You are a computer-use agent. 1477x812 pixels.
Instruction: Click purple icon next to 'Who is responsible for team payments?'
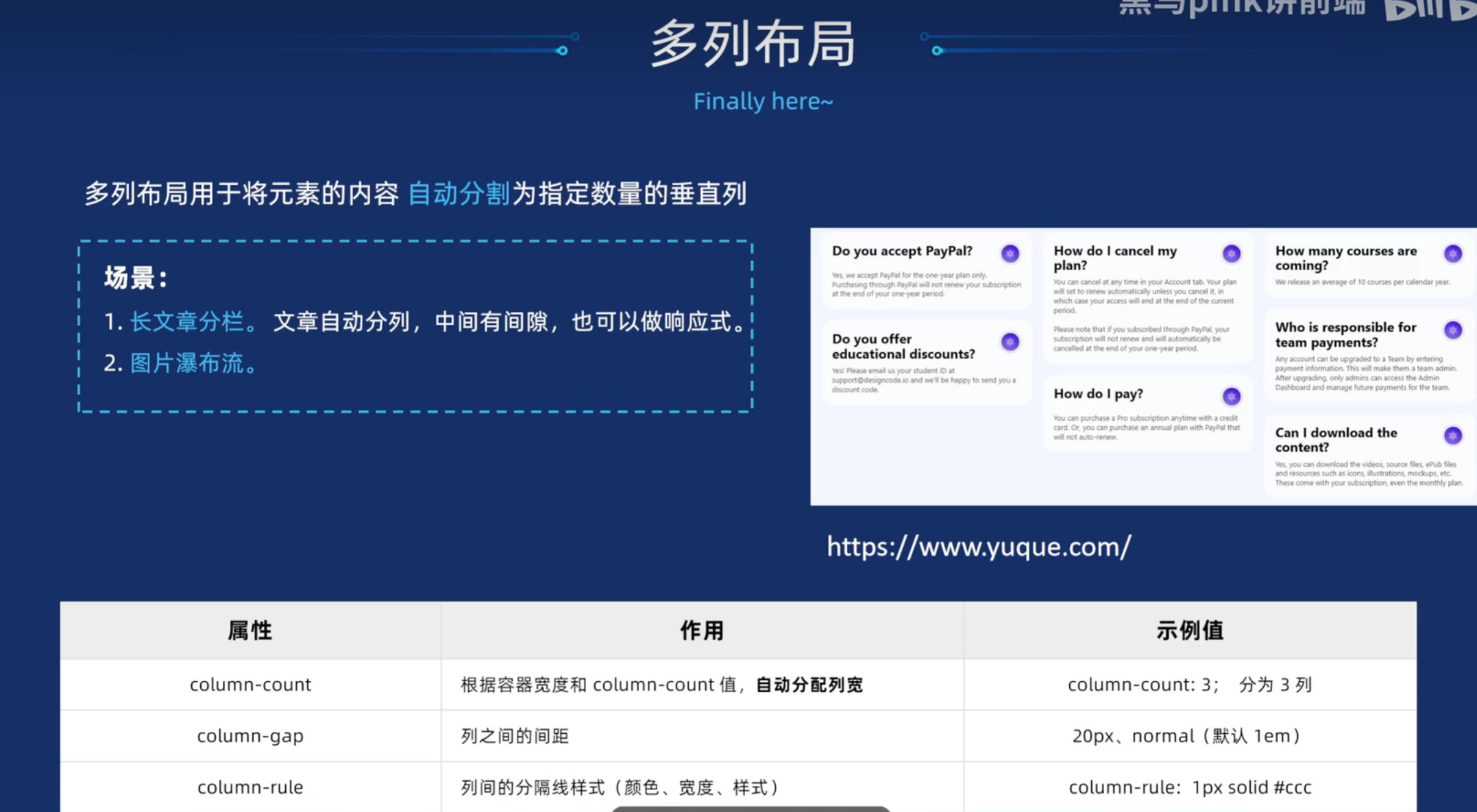tap(1452, 330)
